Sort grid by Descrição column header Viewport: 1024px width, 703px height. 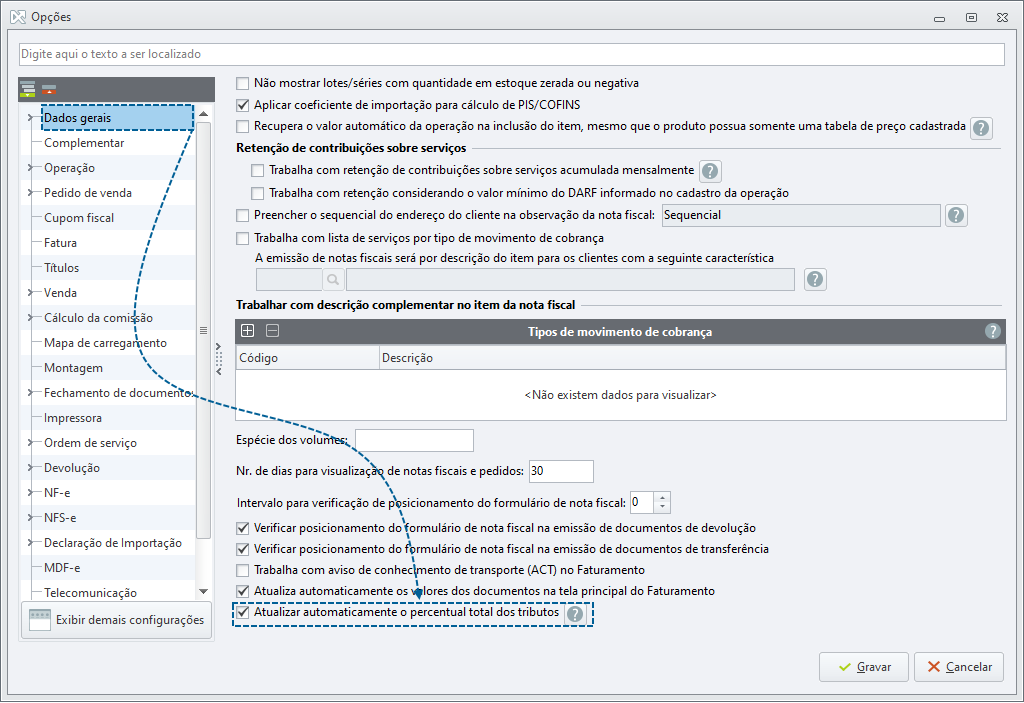tap(692, 358)
